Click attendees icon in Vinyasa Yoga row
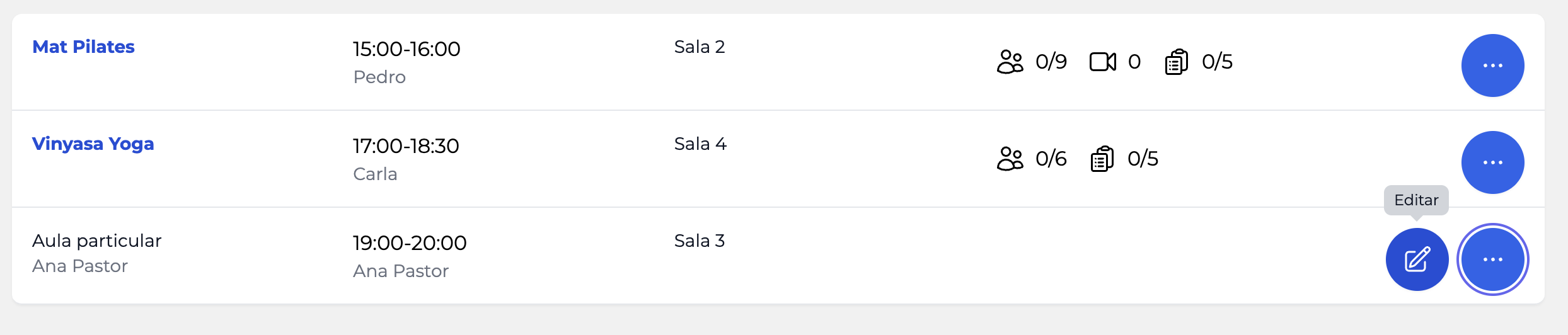Image resolution: width=1568 pixels, height=335 pixels. point(1010,159)
